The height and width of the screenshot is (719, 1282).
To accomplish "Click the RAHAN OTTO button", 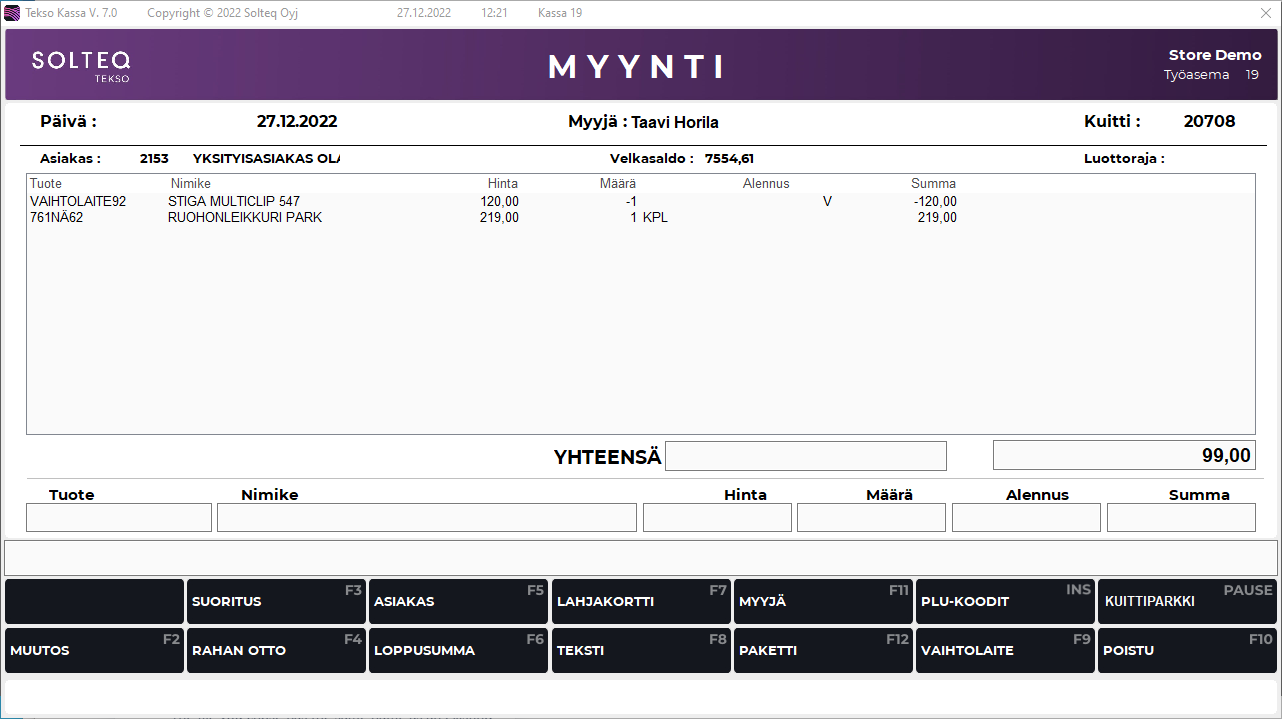I will [x=276, y=650].
